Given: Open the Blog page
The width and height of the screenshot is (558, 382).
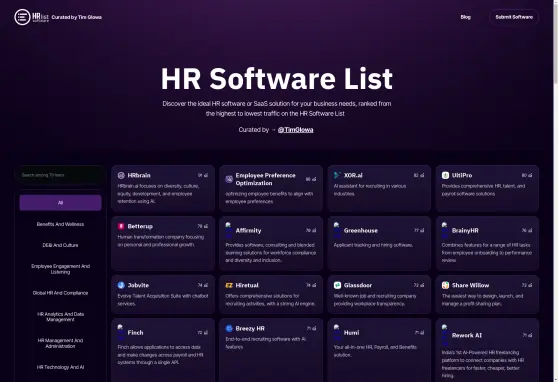Looking at the screenshot, I should [x=465, y=17].
